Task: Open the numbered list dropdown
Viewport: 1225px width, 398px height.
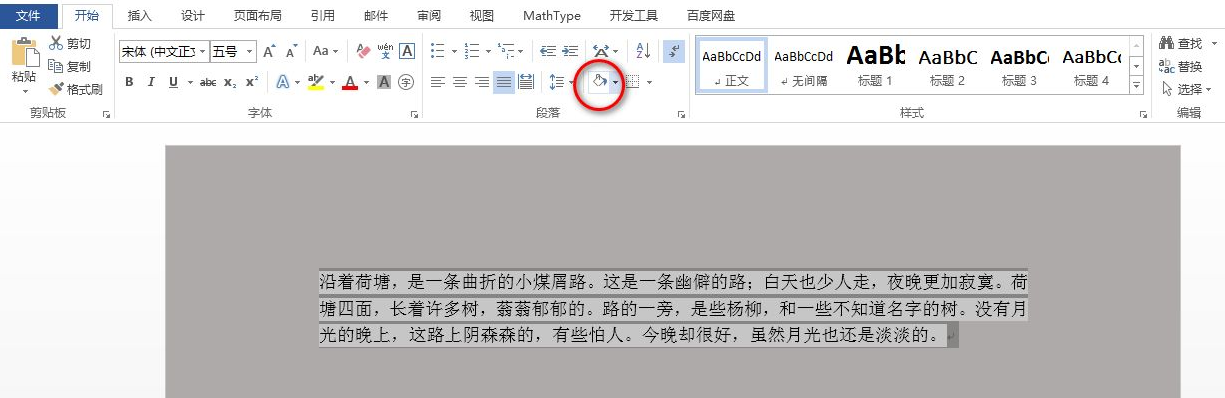Action: pos(488,51)
